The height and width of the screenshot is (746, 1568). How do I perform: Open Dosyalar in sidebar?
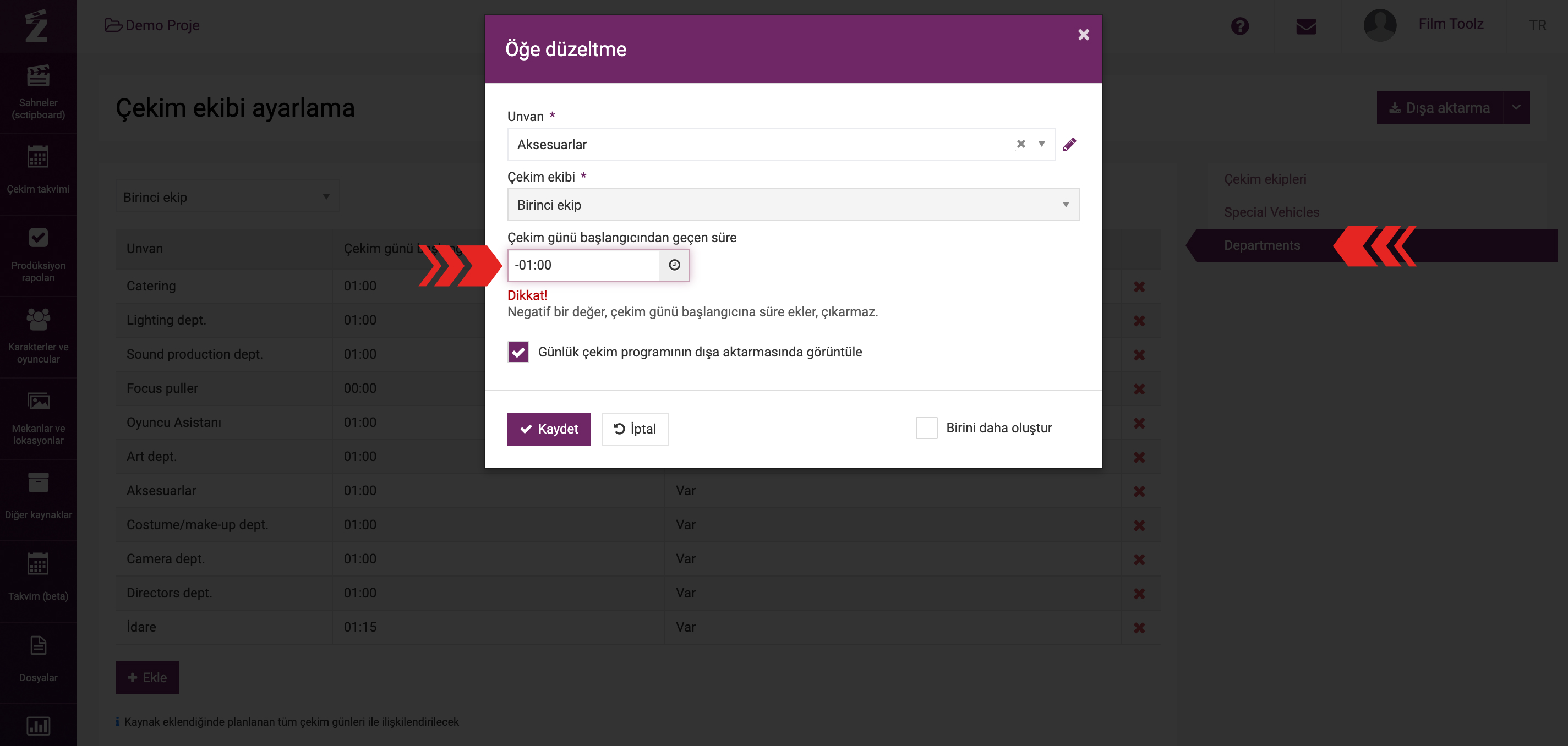click(x=39, y=663)
